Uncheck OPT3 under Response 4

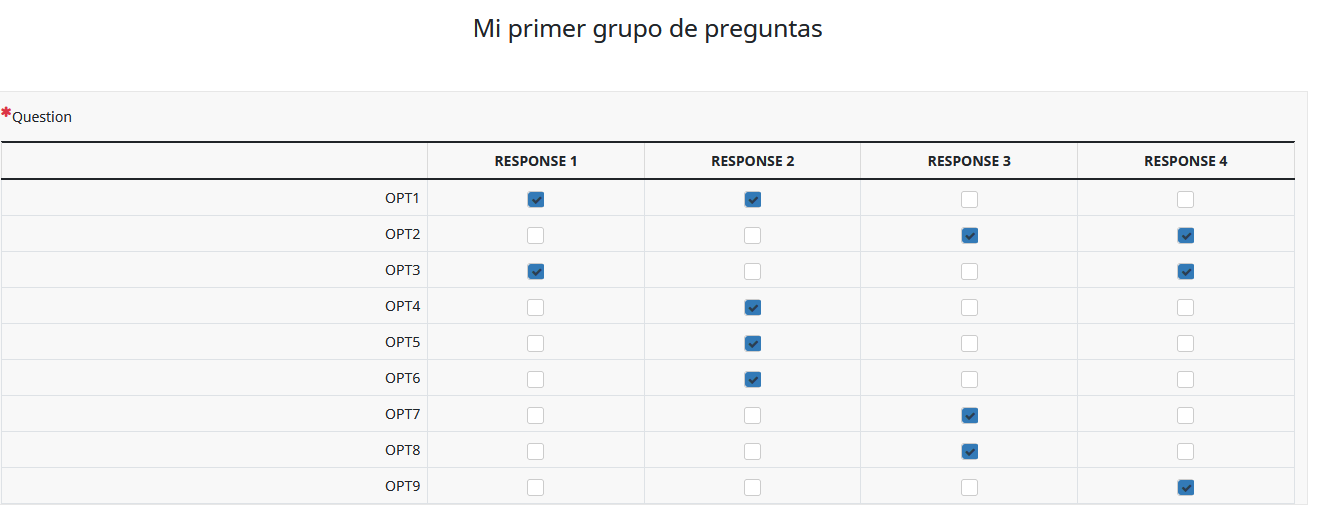(x=1186, y=271)
